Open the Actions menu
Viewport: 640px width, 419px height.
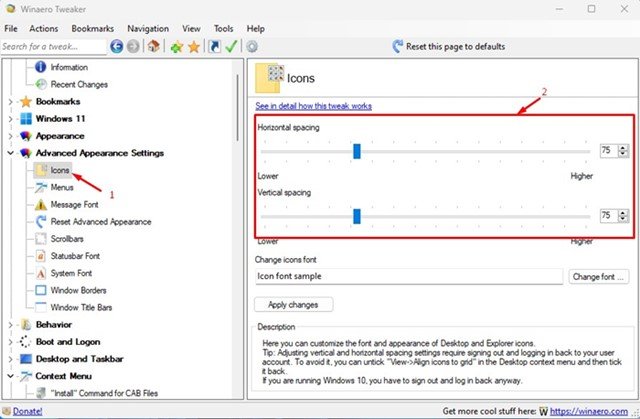point(44,29)
